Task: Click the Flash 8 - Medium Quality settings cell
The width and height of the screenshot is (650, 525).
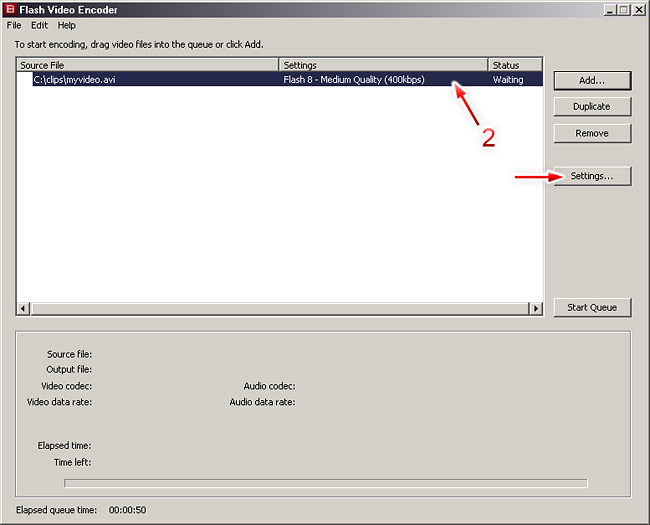Action: (383, 79)
